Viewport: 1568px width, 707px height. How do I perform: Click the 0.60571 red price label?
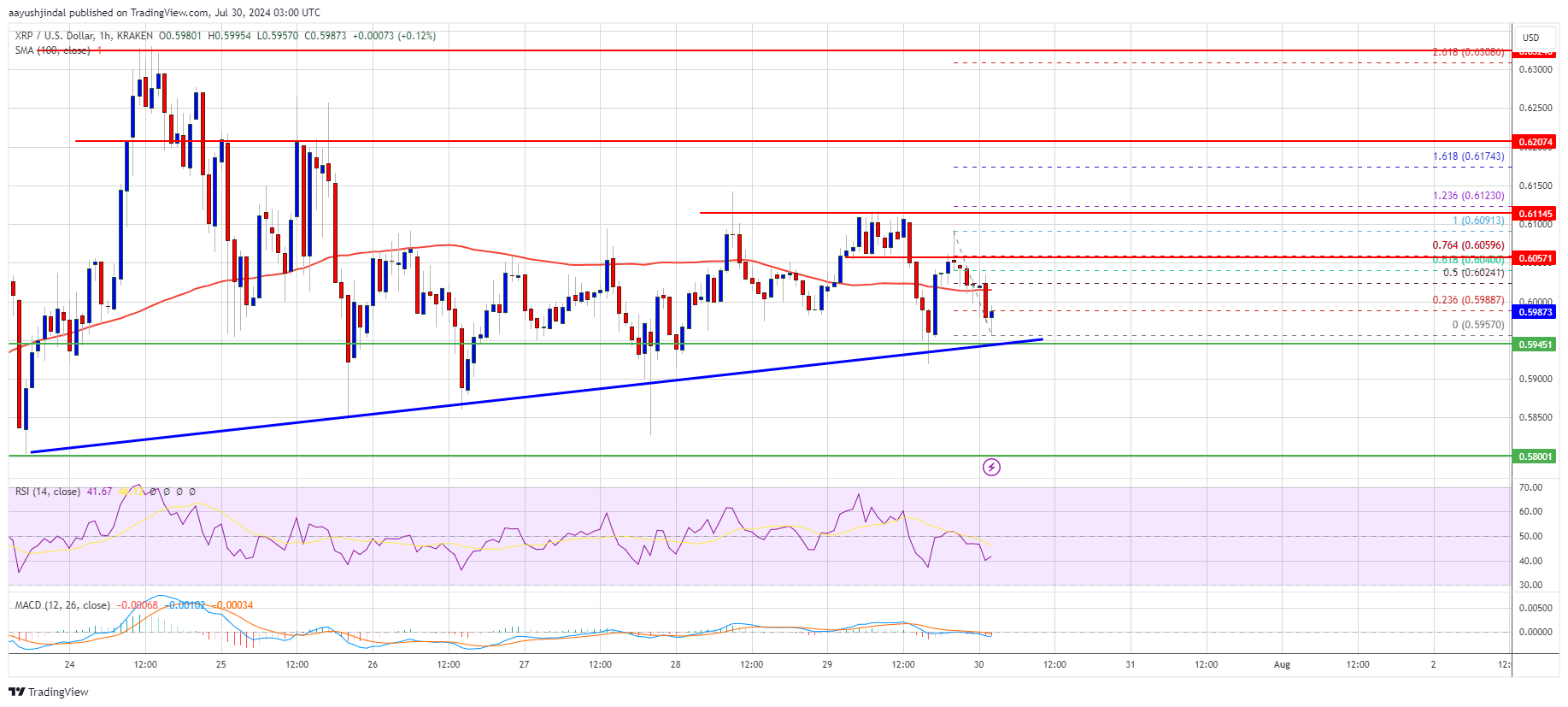pos(1536,258)
